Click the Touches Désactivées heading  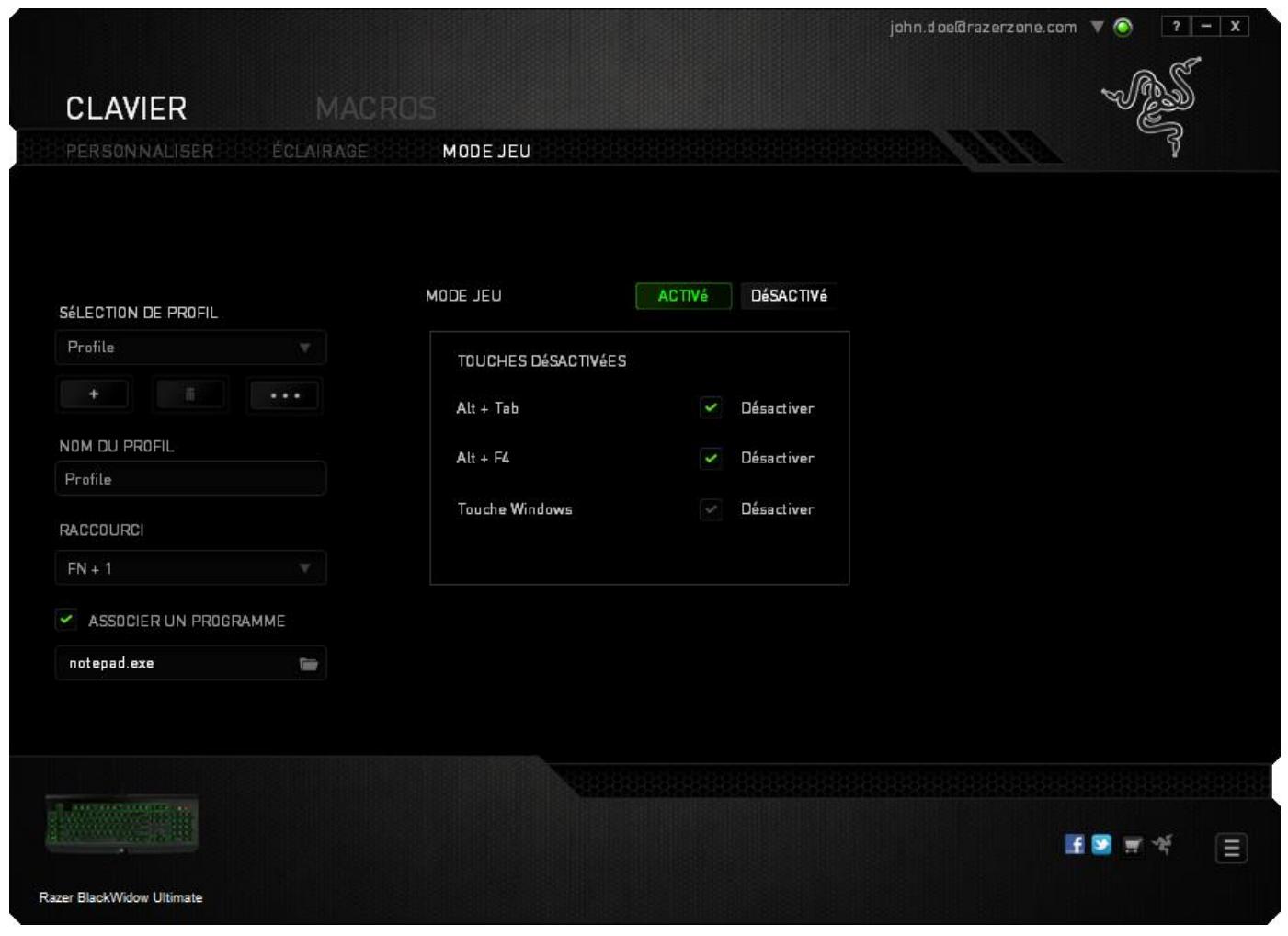[x=541, y=361]
